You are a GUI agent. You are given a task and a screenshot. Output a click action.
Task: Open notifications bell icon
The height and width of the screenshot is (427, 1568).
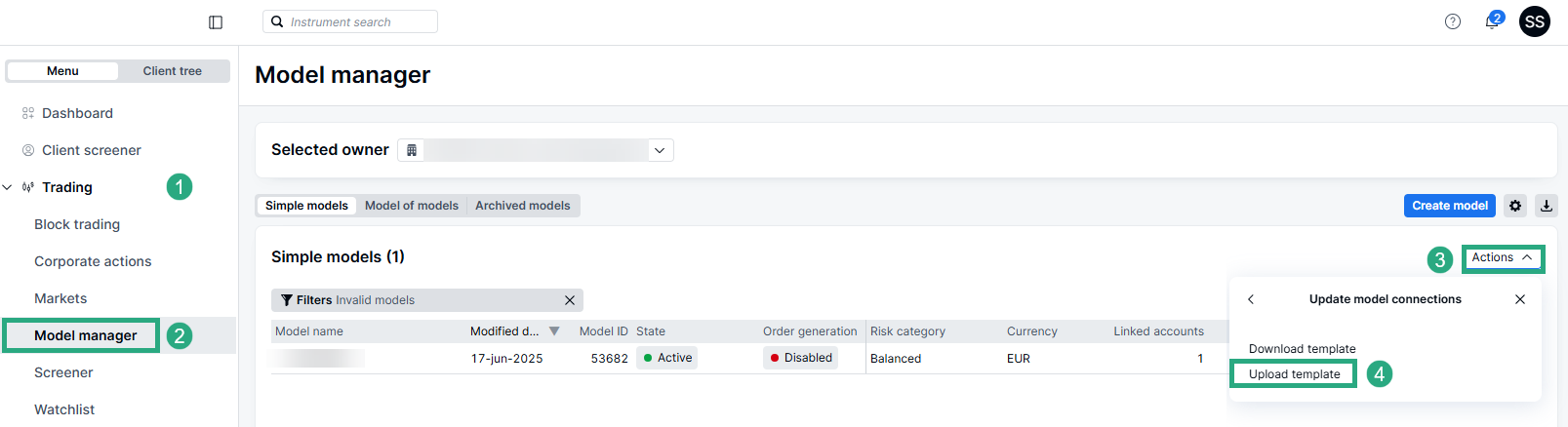coord(1492,21)
